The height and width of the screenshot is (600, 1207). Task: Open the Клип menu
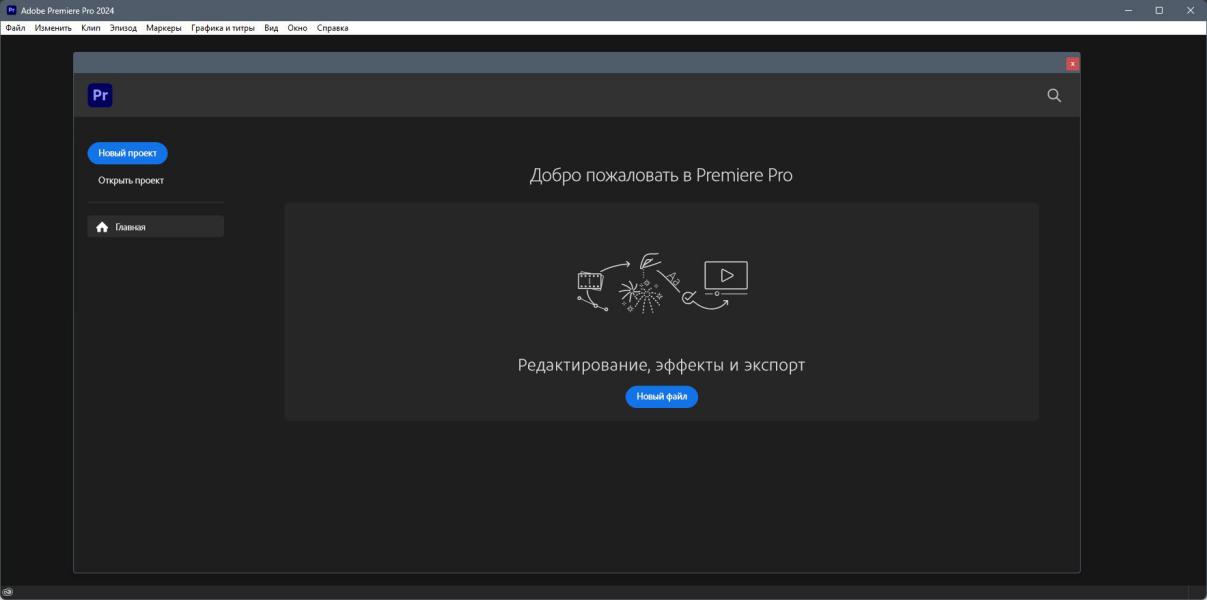pyautogui.click(x=91, y=28)
